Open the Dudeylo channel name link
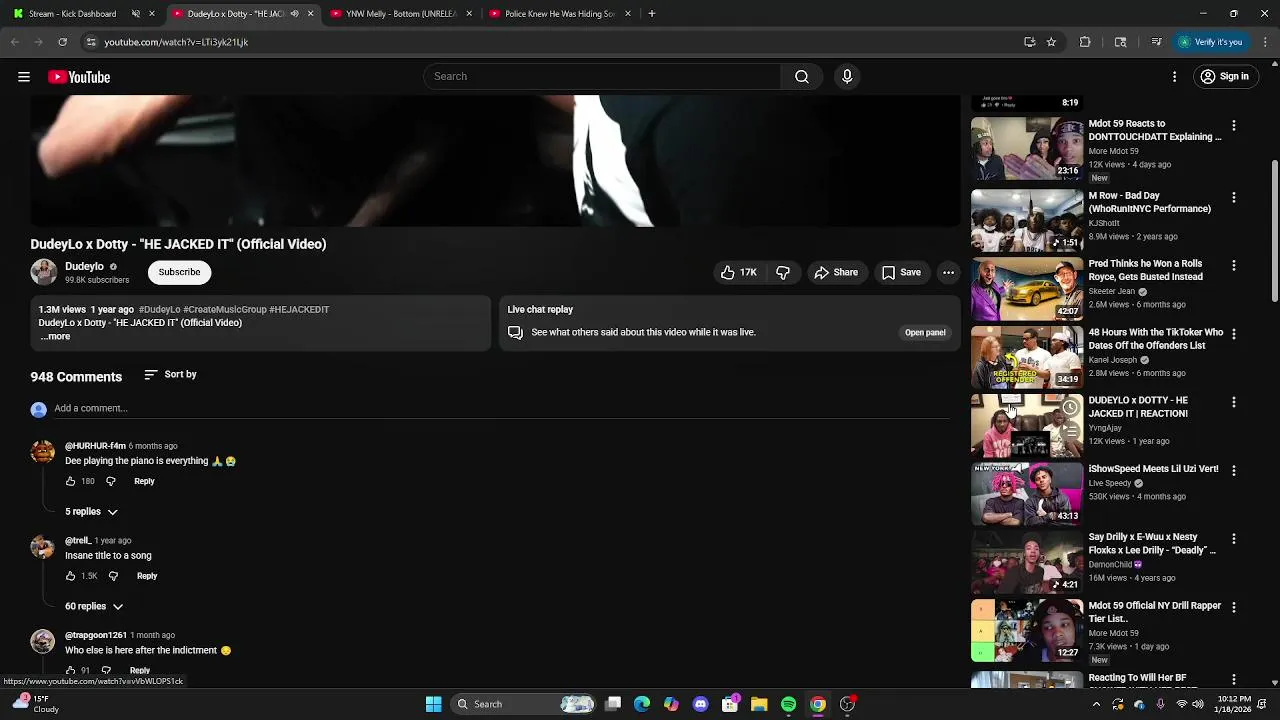This screenshot has width=1280, height=720. 84,267
